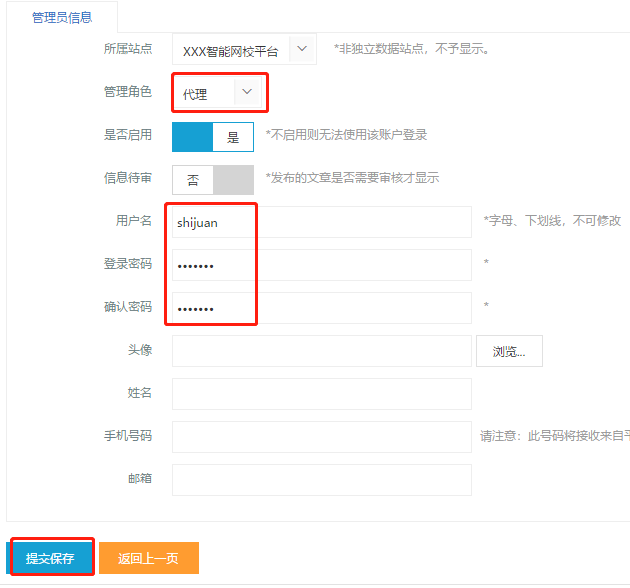Expand the 代理 role combo box
Screen dimensions: 630x588
pyautogui.click(x=204, y=94)
